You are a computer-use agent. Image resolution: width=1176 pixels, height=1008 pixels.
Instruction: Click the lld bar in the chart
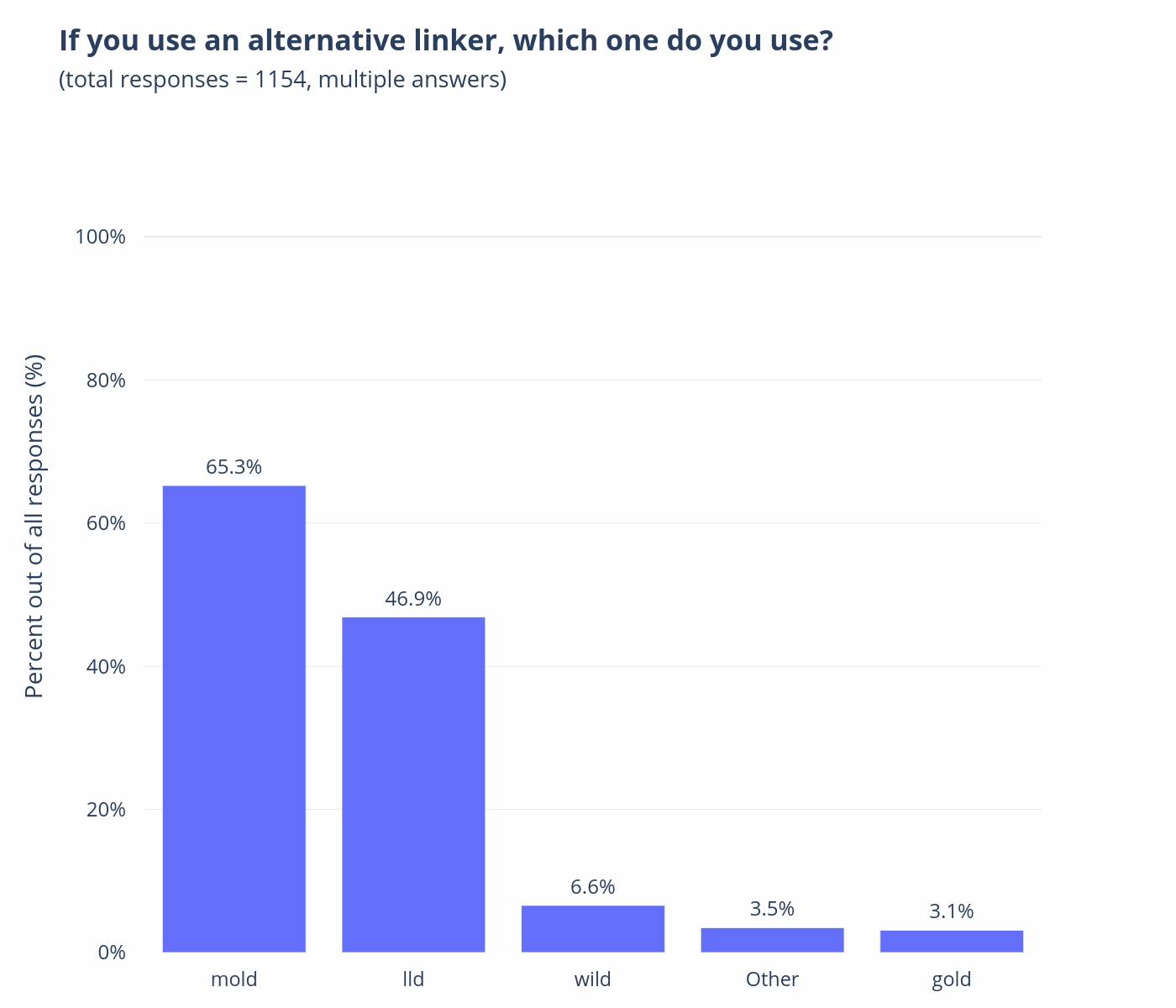point(413,784)
